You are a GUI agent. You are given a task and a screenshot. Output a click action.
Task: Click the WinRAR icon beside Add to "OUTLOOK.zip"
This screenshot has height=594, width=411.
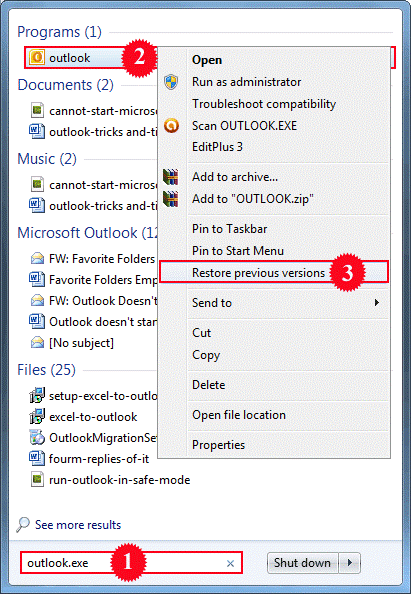171,199
